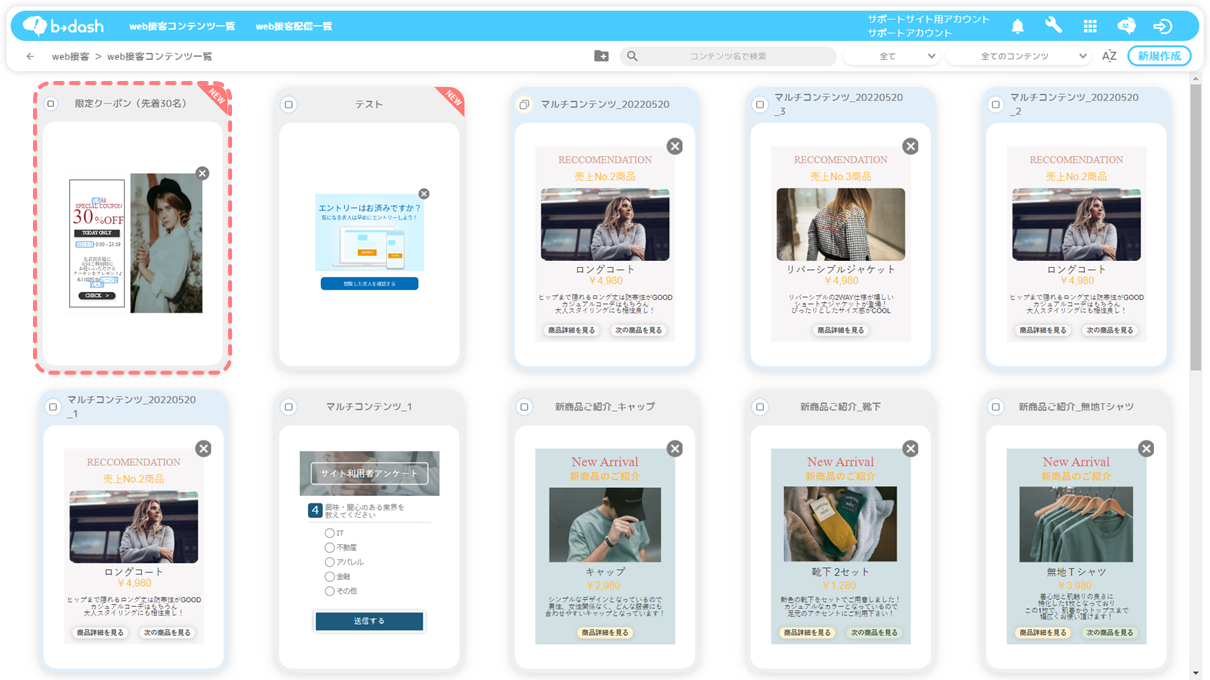Choose the その他 radio option
1210x680 pixels.
(x=329, y=591)
